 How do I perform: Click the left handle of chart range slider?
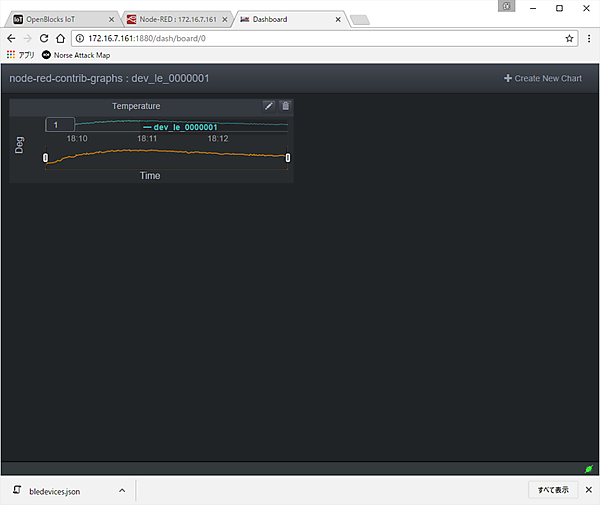point(45,158)
